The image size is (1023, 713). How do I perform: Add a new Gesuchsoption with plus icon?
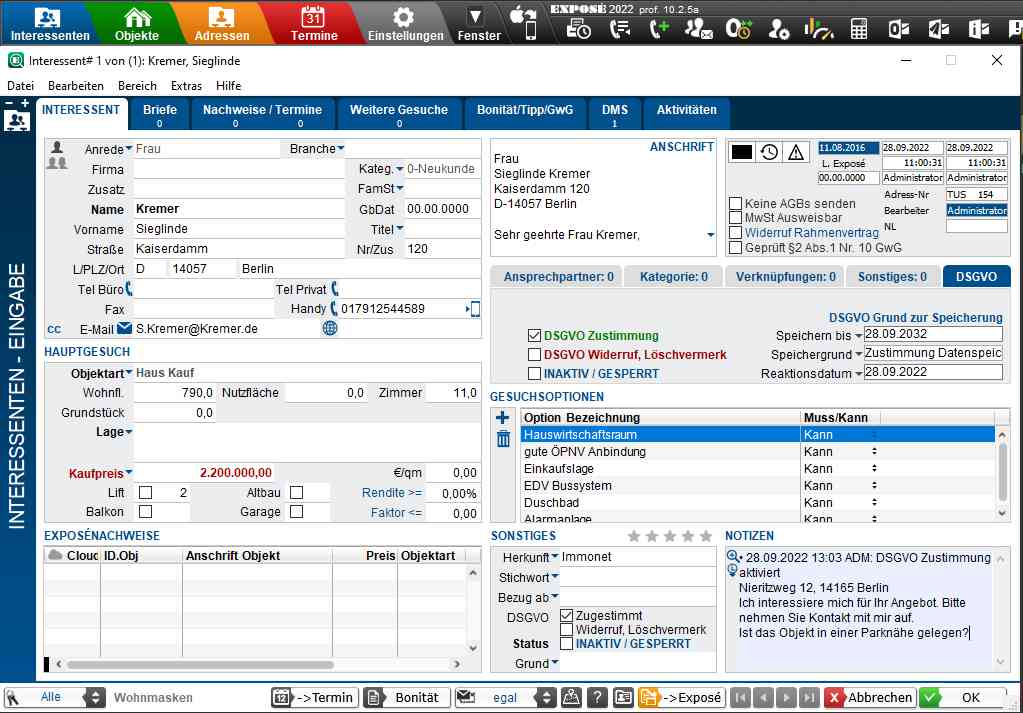(503, 418)
